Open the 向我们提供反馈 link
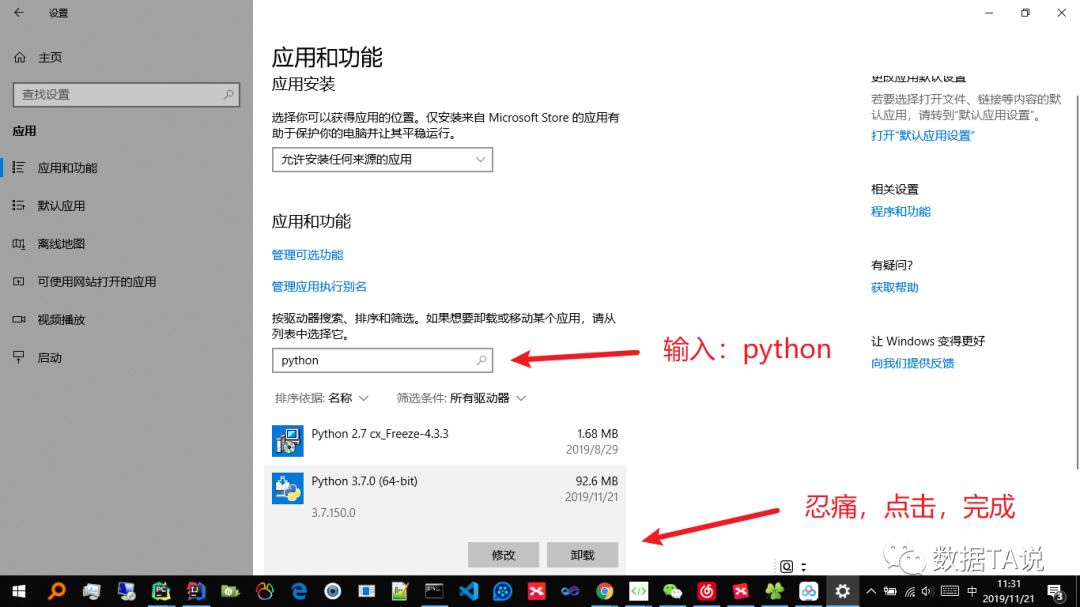The height and width of the screenshot is (607, 1080). tap(912, 363)
